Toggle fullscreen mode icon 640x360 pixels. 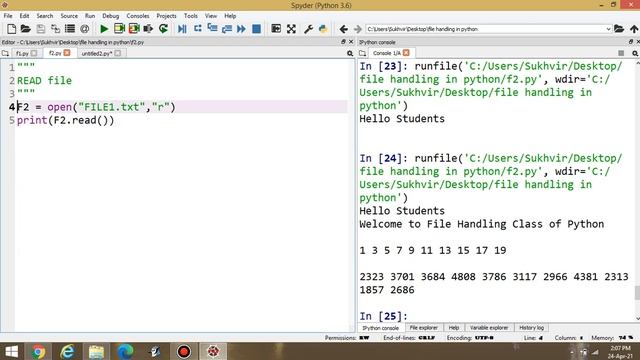(x=291, y=29)
